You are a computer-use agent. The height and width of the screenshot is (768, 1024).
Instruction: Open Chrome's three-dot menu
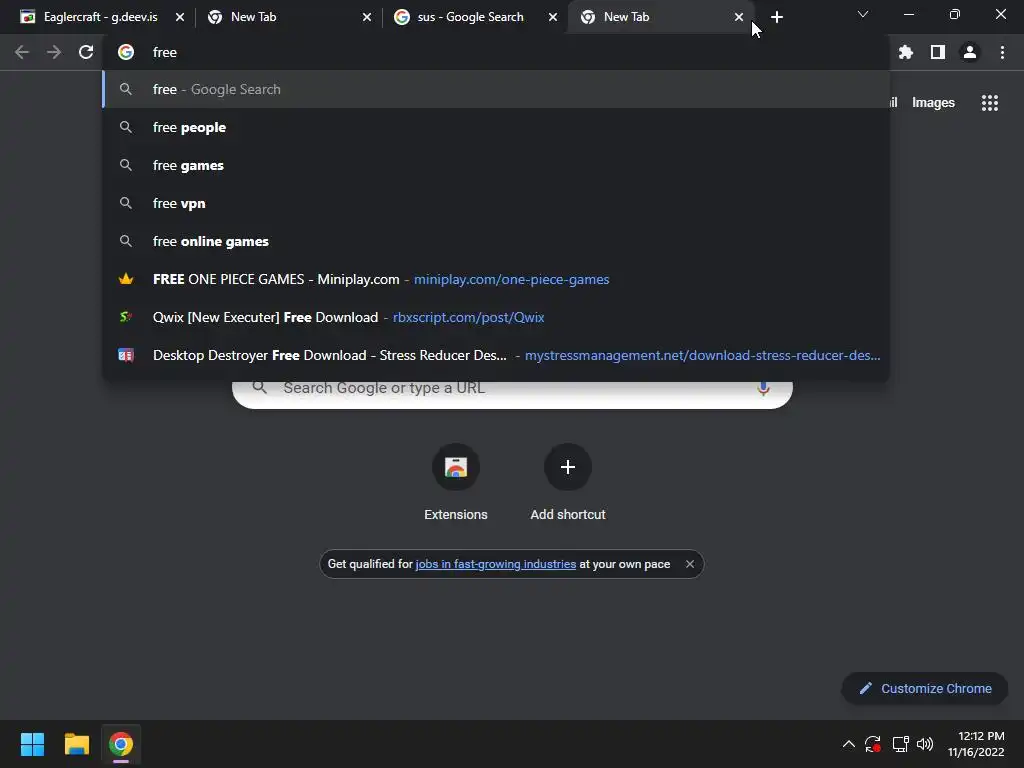1002,52
